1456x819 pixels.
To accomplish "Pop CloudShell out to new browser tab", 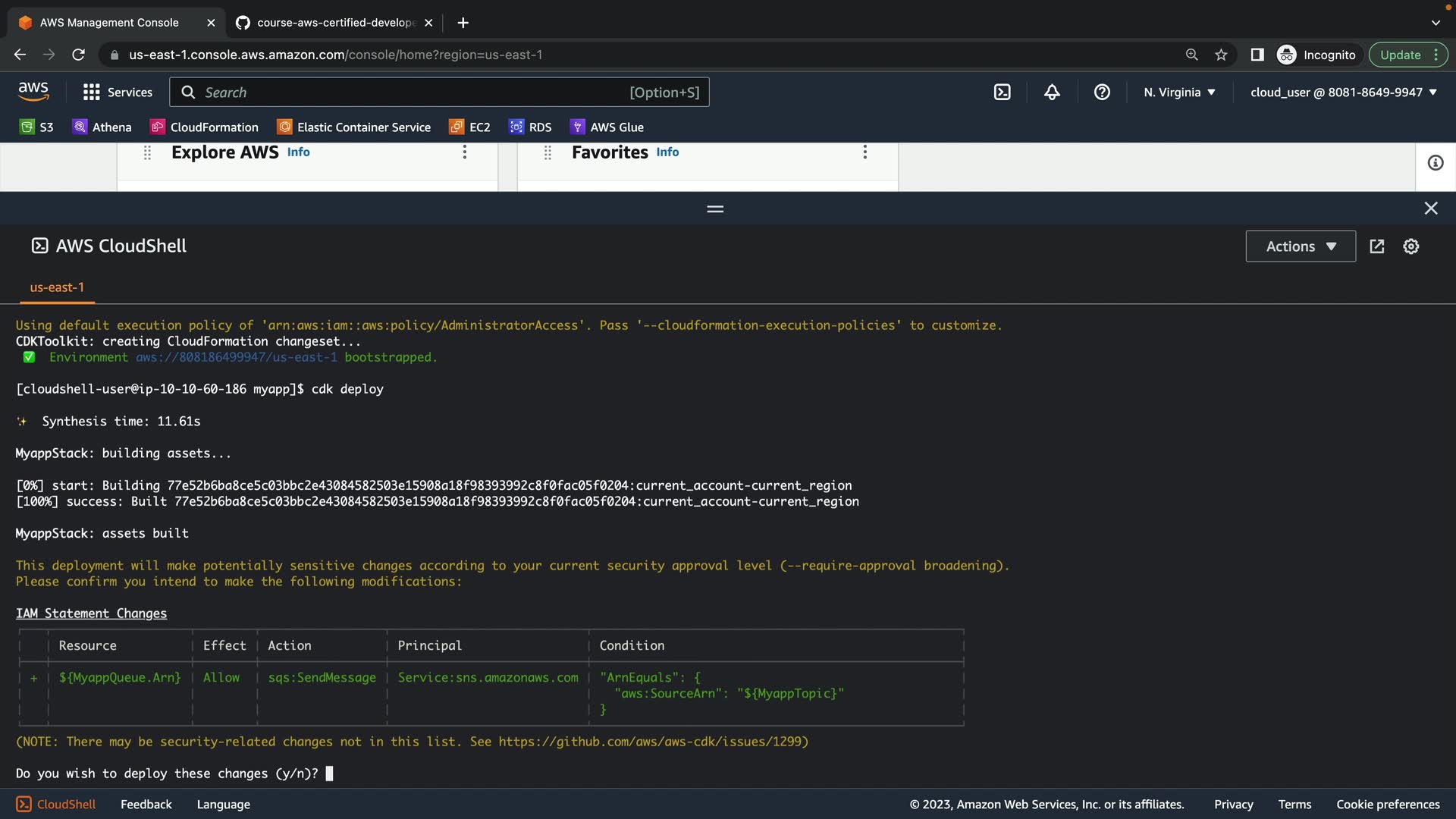I will 1377,246.
